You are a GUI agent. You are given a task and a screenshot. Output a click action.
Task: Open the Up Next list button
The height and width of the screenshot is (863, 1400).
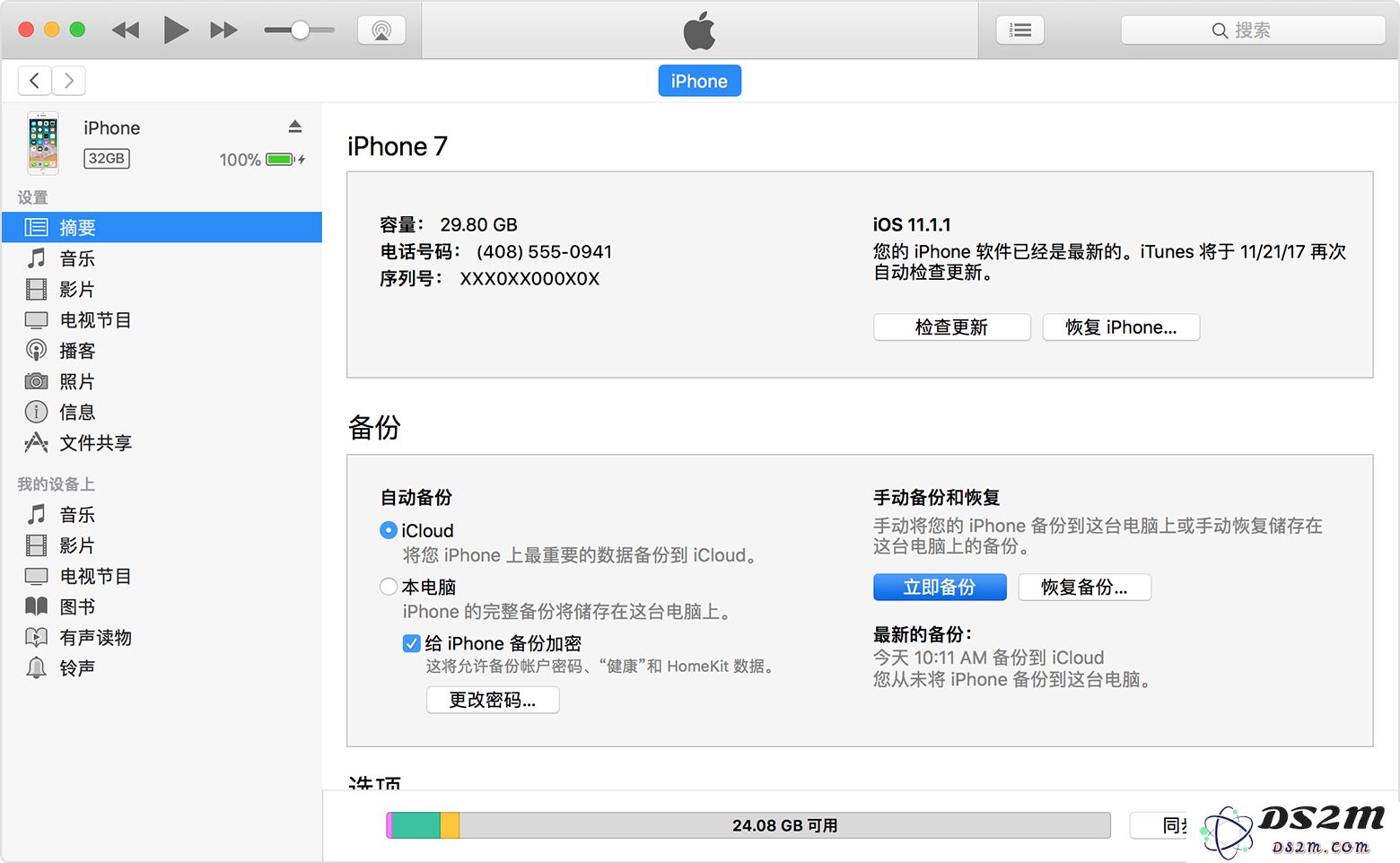coord(1020,31)
